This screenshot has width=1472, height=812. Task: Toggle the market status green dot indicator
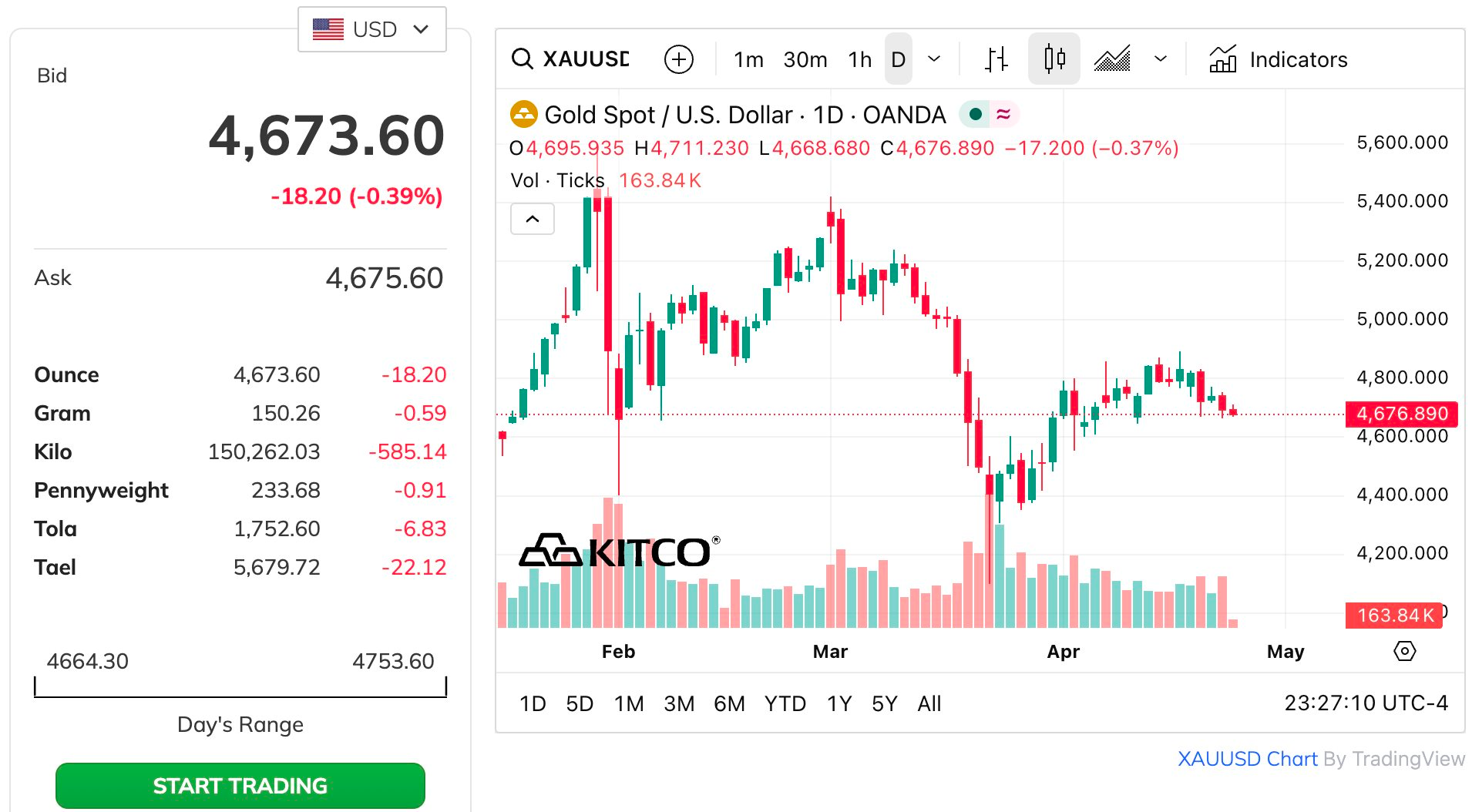pyautogui.click(x=975, y=115)
